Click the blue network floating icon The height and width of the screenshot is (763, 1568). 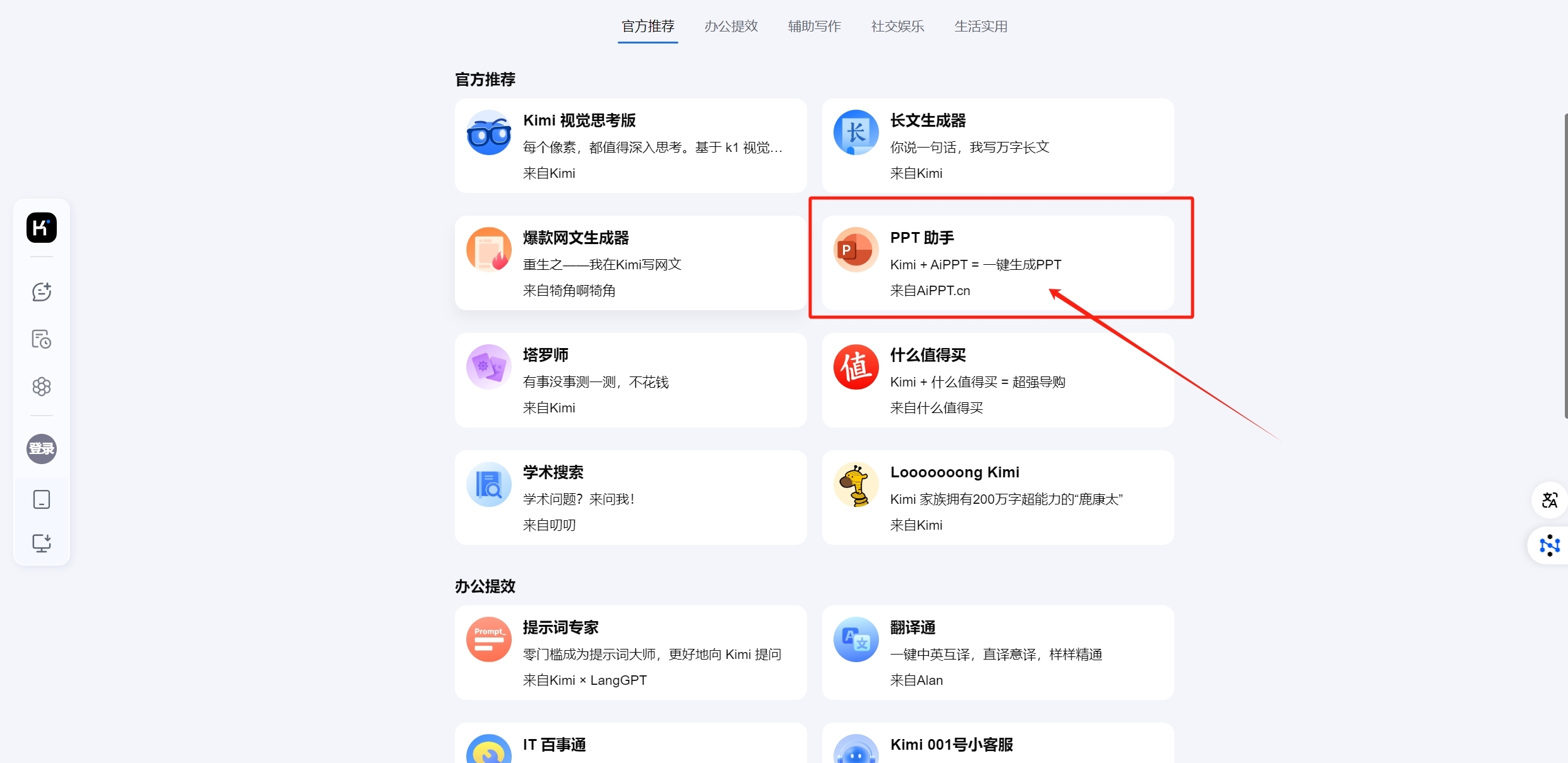[1549, 545]
